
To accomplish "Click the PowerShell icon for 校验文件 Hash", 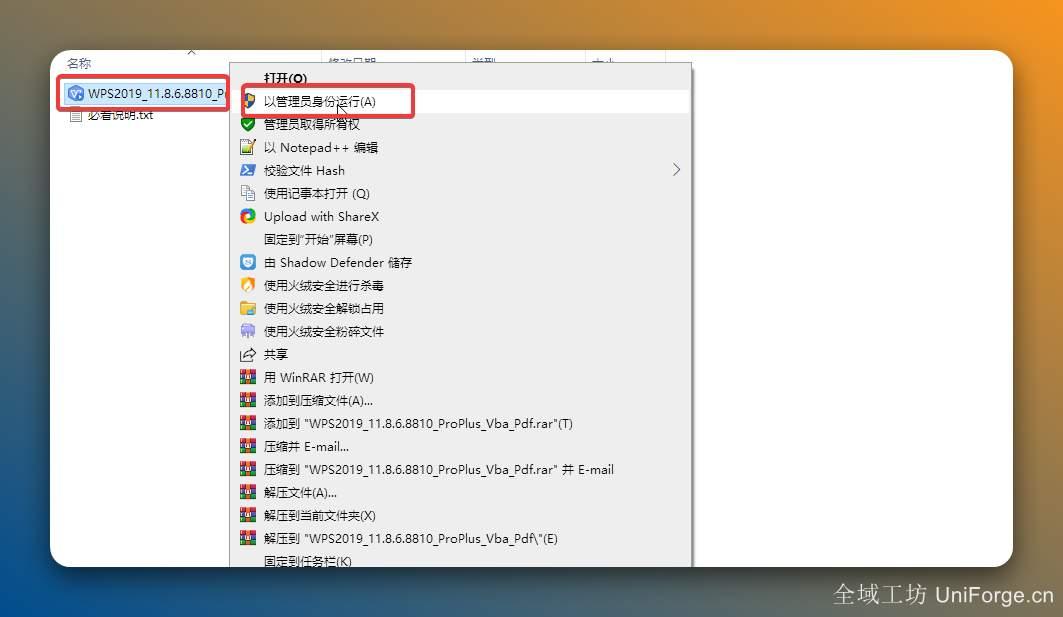I will 248,170.
